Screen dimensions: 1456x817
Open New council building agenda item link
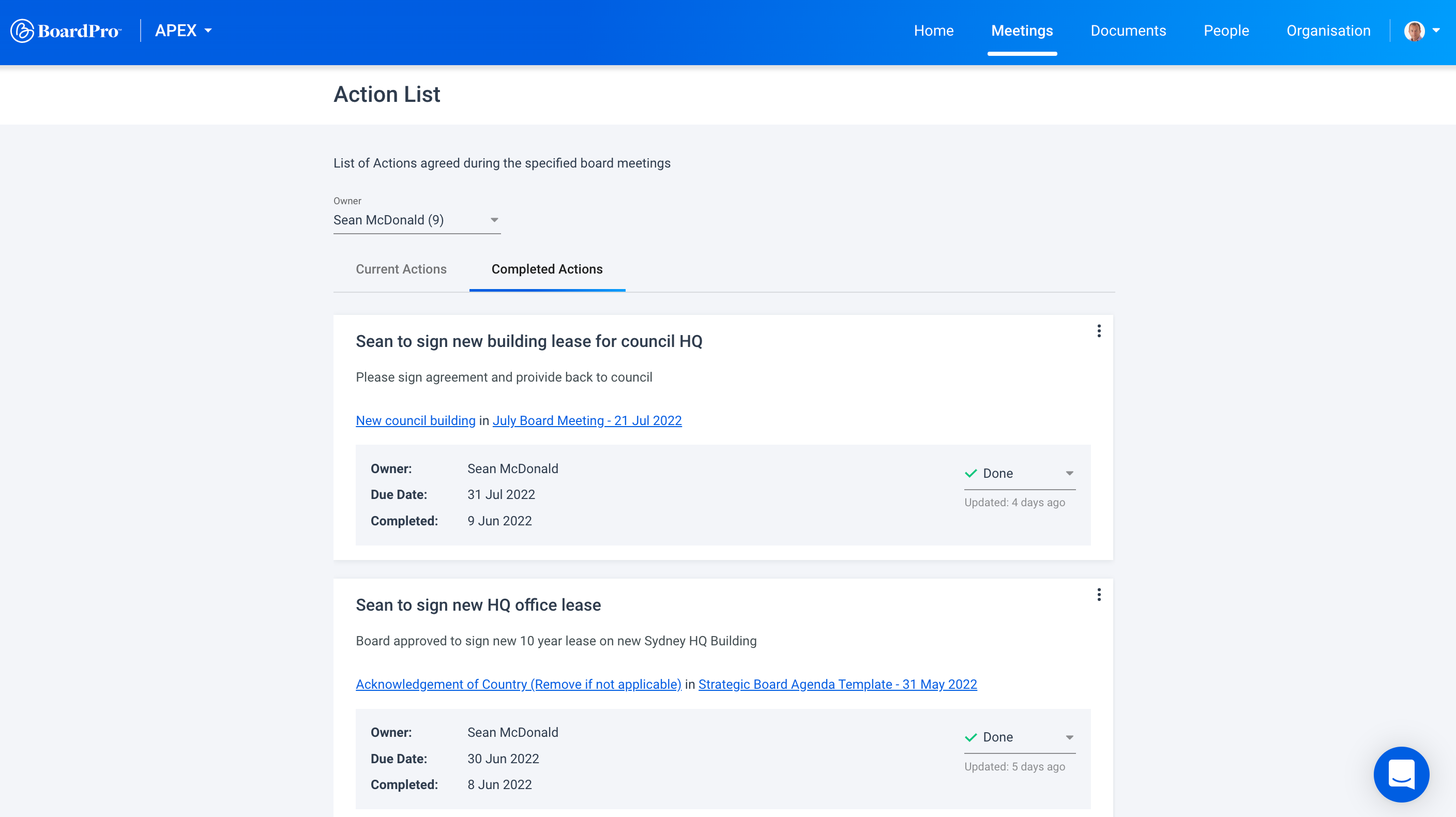click(x=416, y=420)
